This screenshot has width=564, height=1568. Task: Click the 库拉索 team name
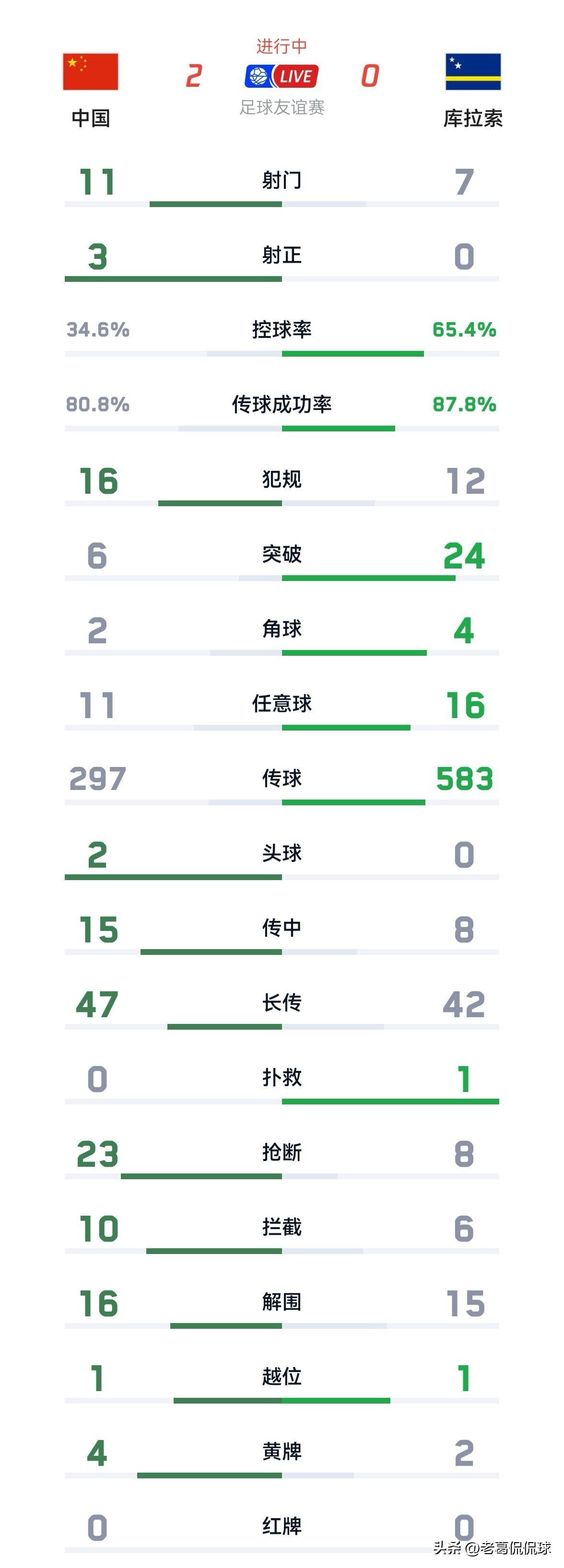[x=473, y=118]
